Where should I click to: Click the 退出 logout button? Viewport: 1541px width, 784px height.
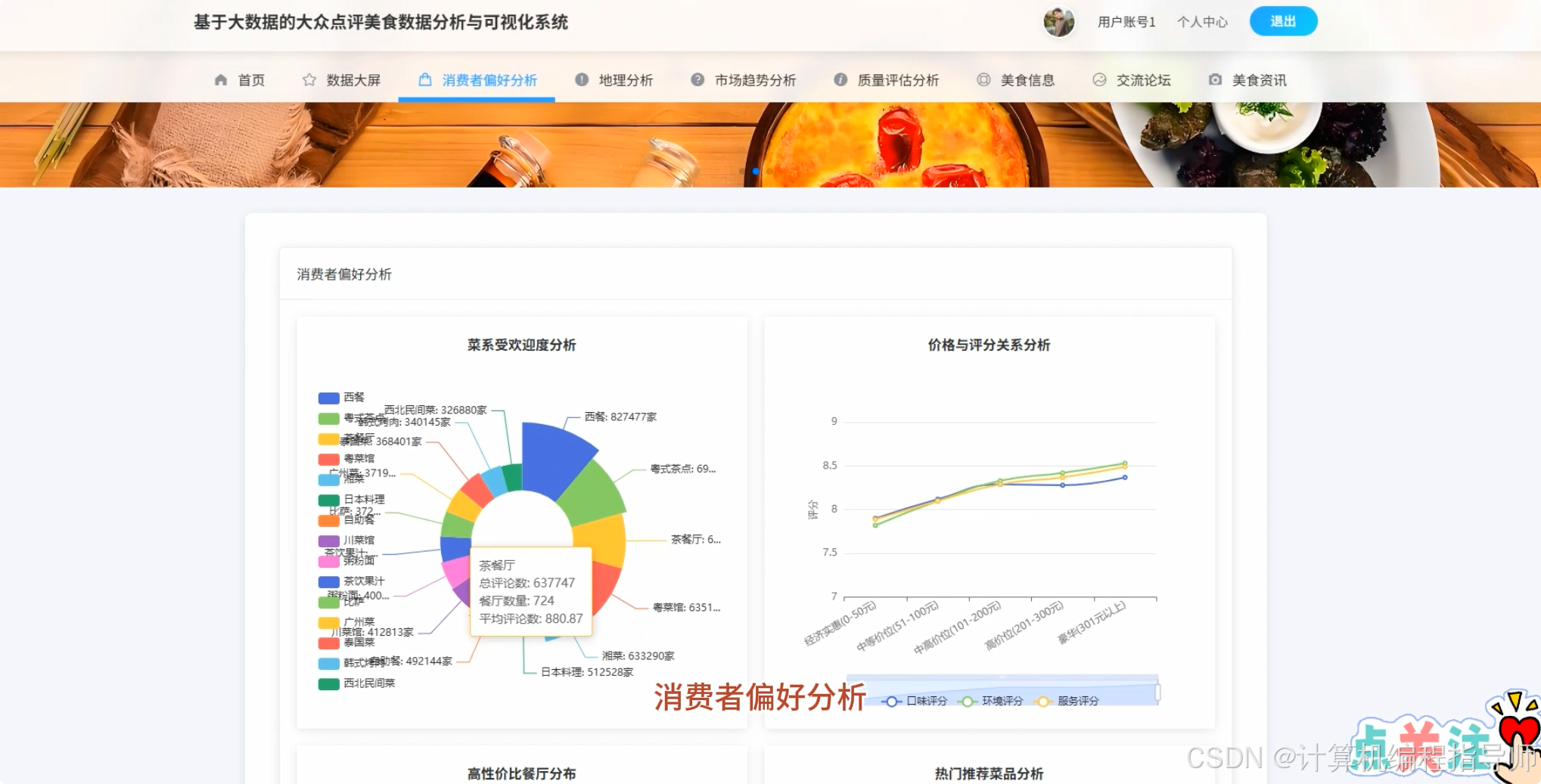(x=1283, y=20)
